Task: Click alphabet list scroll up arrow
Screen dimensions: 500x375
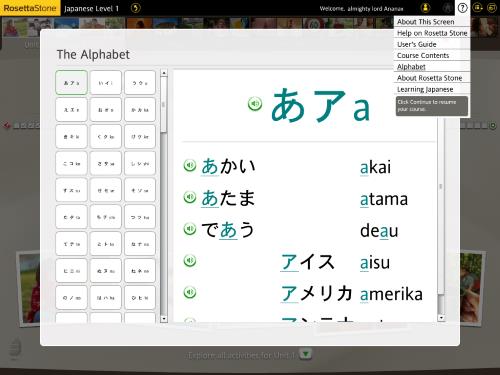Action: (164, 73)
